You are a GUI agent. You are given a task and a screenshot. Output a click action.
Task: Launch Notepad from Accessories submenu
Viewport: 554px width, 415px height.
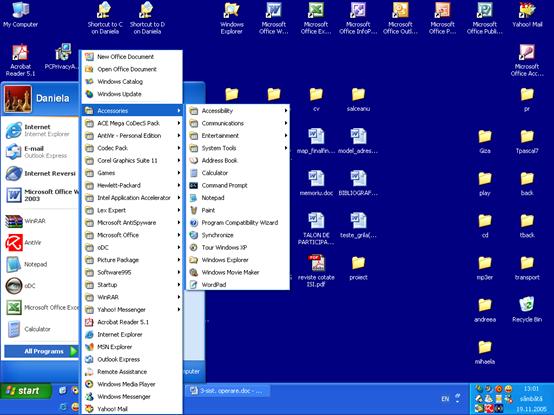click(238, 198)
